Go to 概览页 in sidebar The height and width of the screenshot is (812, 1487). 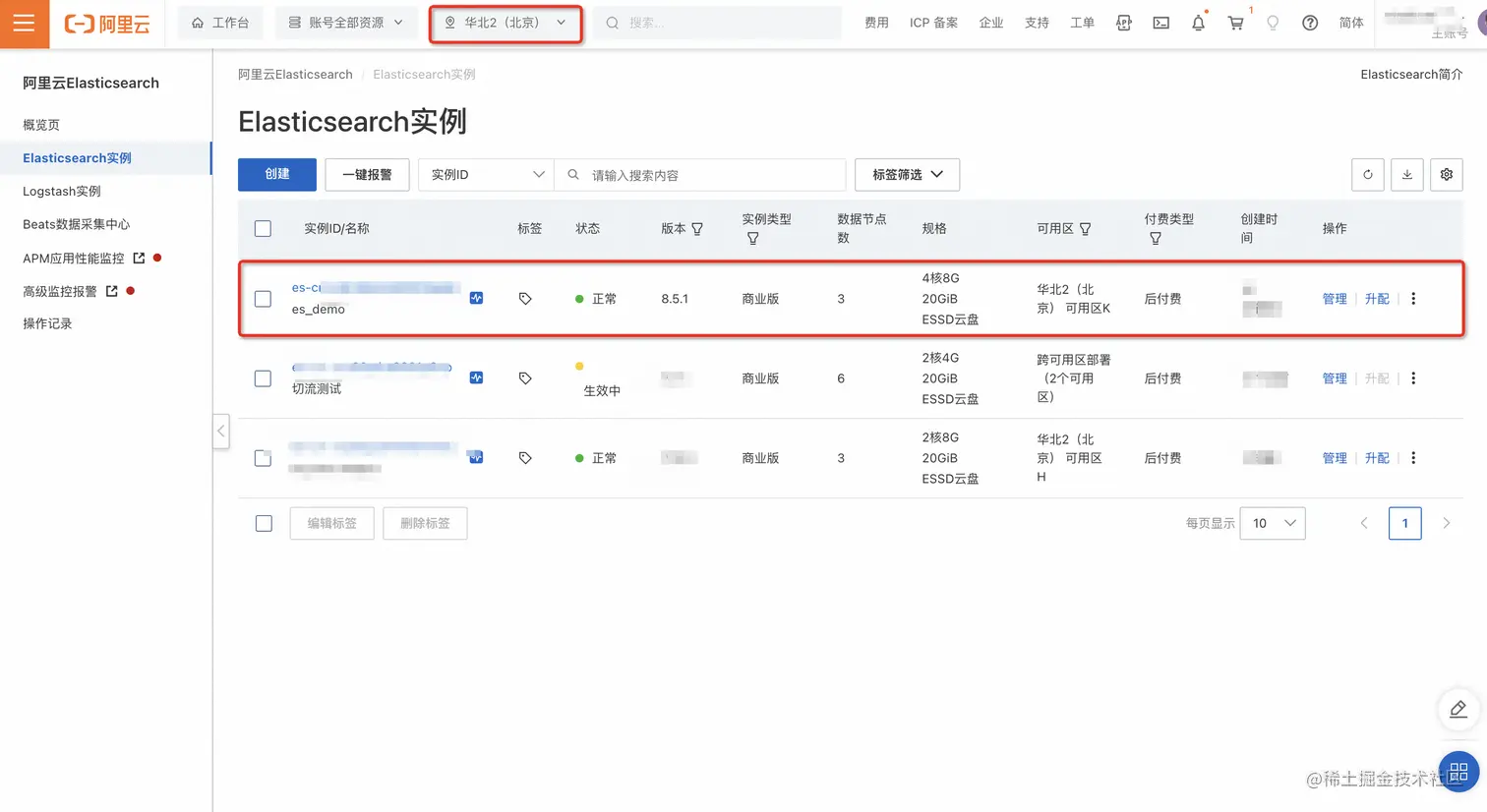click(41, 125)
